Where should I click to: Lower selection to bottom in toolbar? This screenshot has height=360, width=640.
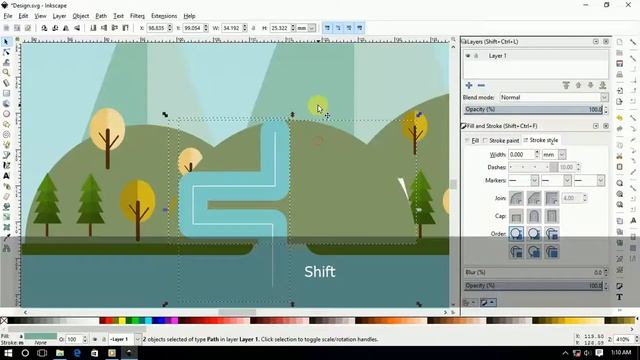click(x=93, y=28)
